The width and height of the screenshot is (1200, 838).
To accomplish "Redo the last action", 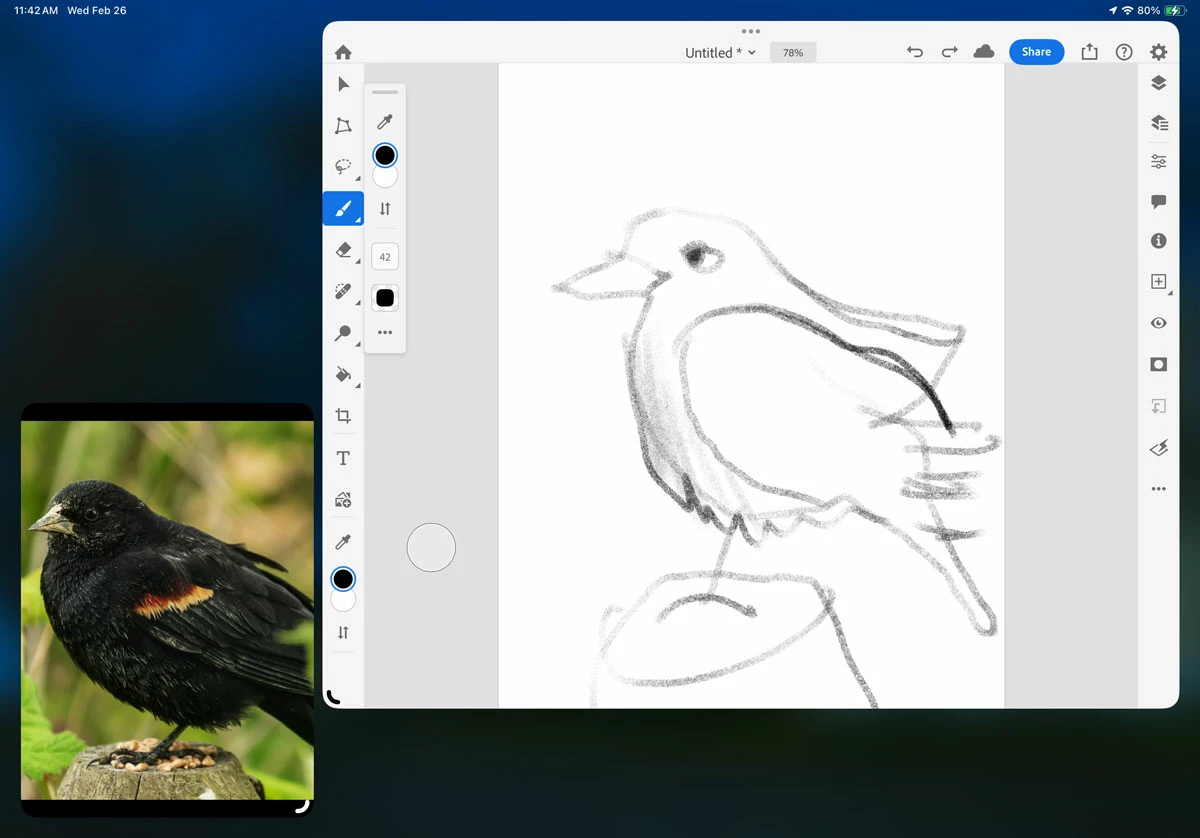I will (x=950, y=52).
